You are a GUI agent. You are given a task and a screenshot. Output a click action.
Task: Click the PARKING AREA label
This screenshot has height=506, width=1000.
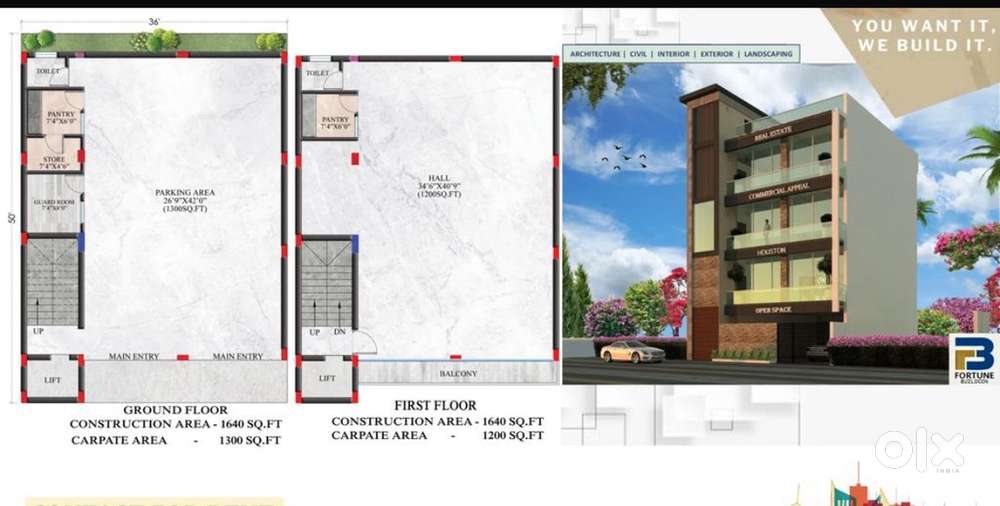(x=185, y=200)
